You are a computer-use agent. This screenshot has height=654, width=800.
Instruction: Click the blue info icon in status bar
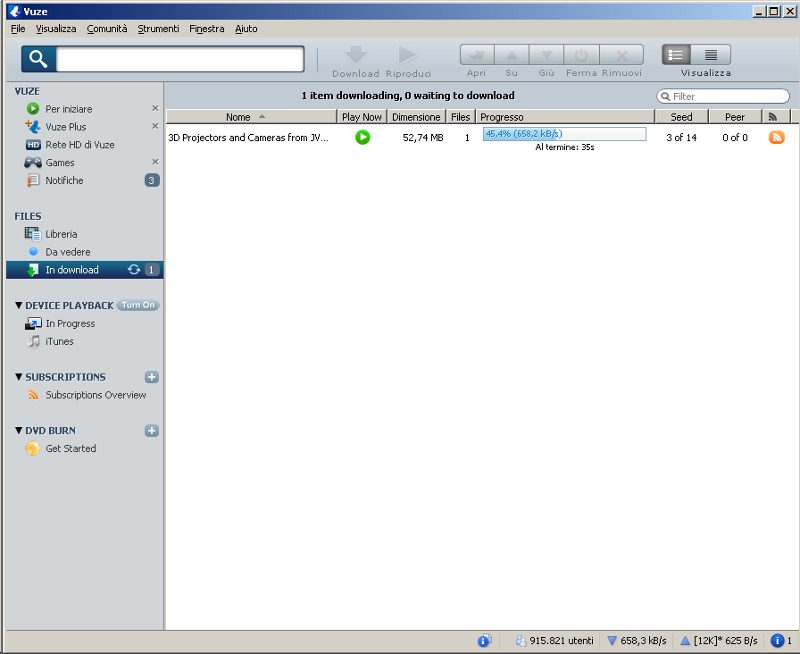click(484, 641)
